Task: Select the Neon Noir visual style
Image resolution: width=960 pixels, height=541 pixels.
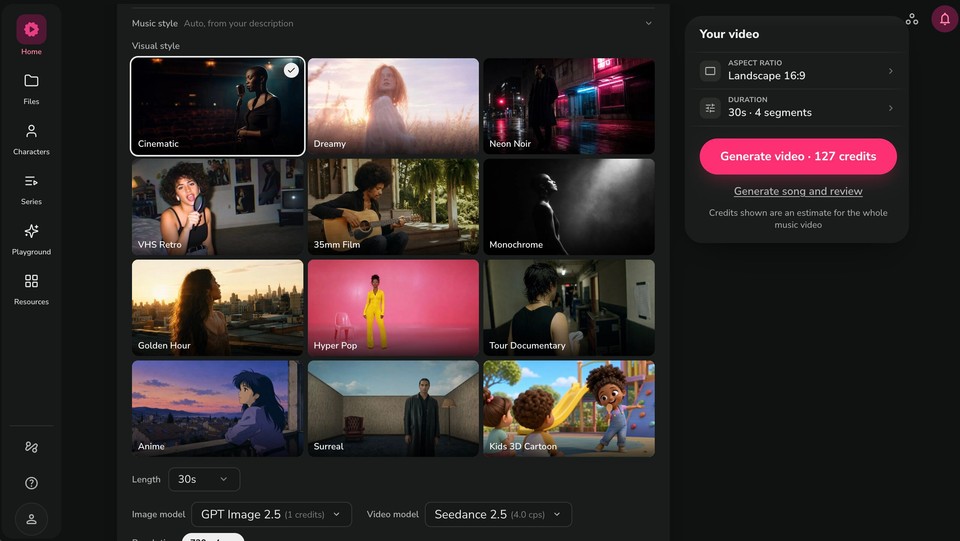Action: tap(569, 106)
